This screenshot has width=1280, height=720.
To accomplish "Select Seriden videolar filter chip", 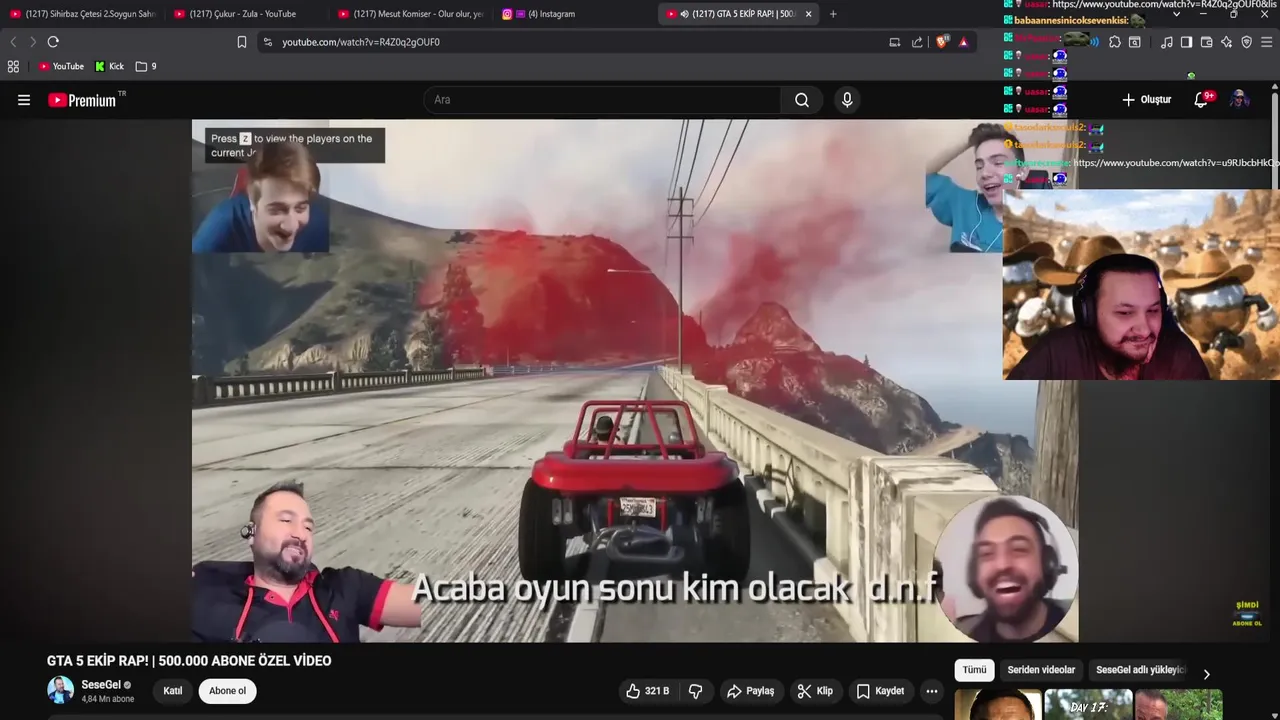I will tap(1041, 670).
